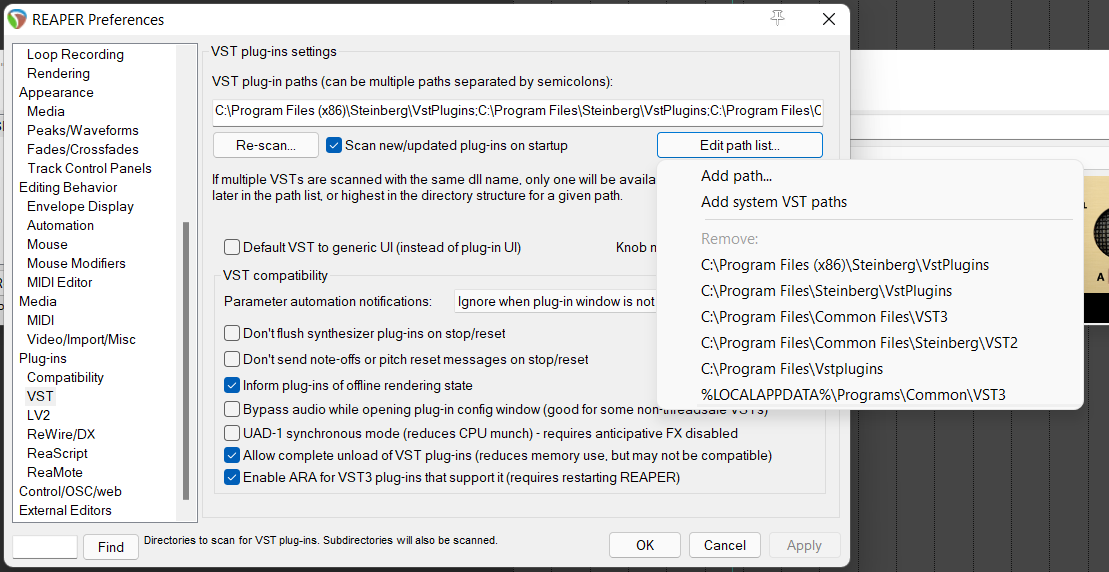Click into VST plug-in paths text field
Screen dimensions: 1109x572
click(518, 112)
